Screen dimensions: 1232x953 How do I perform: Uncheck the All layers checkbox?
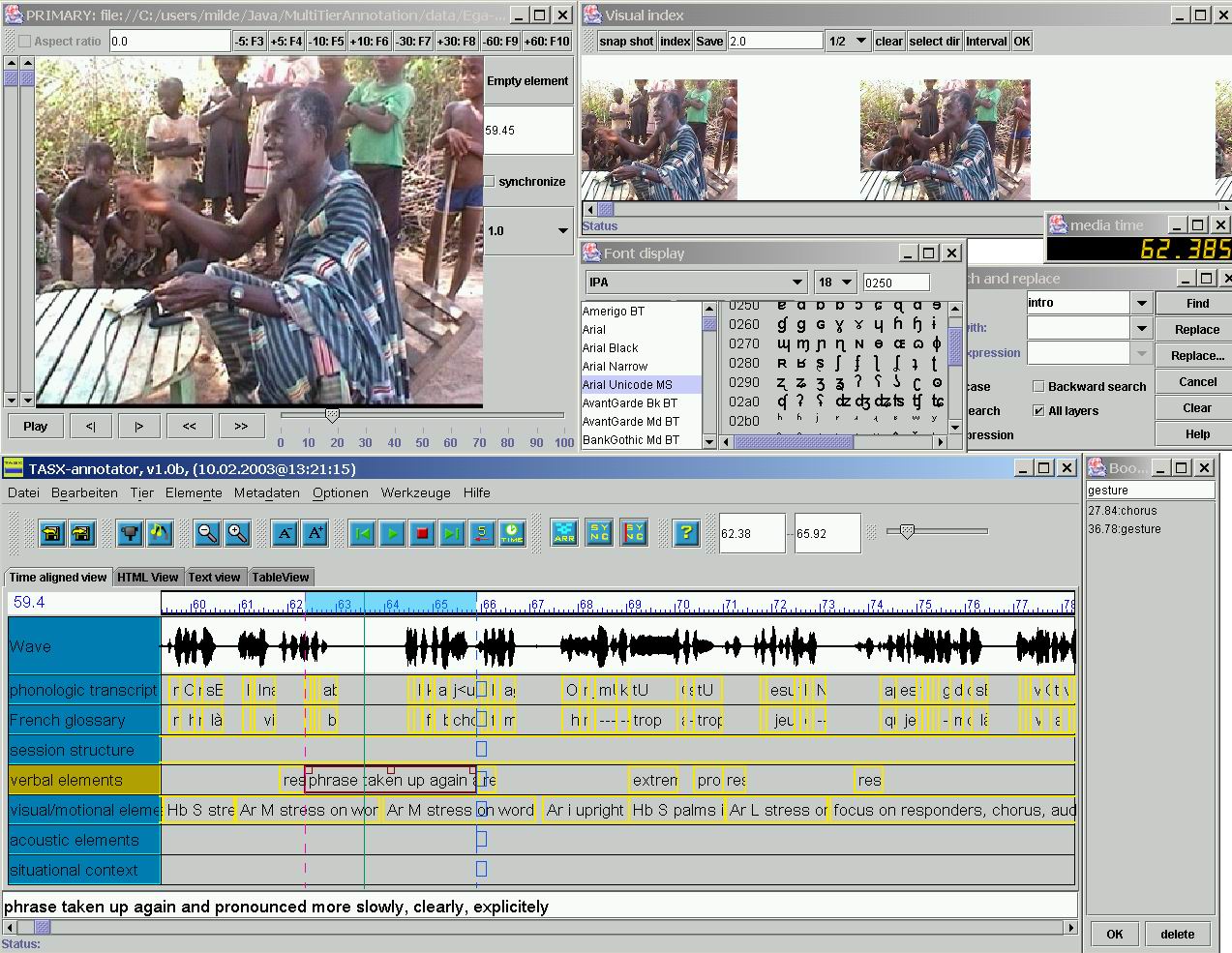[x=1038, y=411]
